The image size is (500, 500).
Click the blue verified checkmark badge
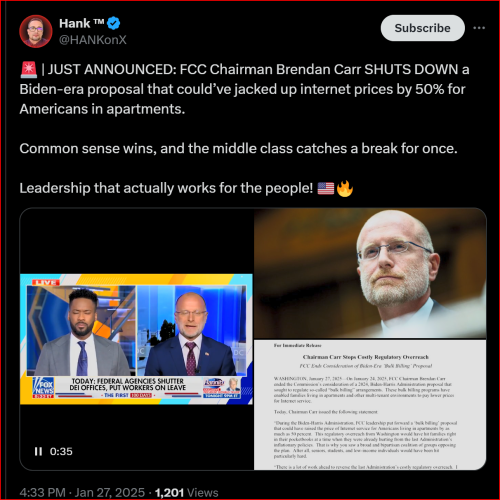[113, 23]
